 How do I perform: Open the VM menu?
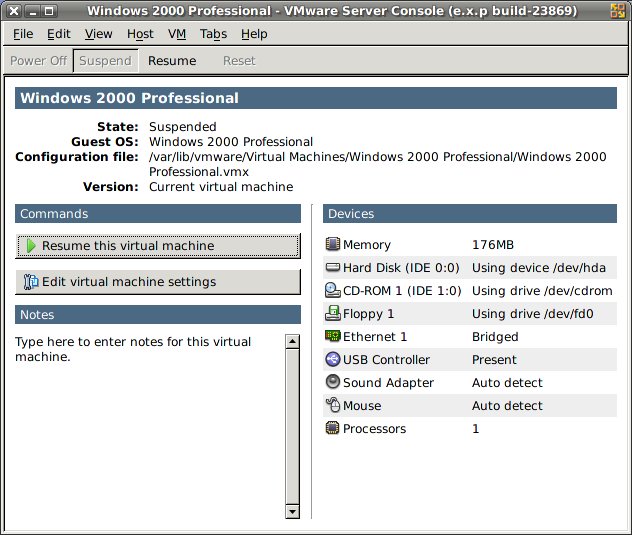pos(177,34)
